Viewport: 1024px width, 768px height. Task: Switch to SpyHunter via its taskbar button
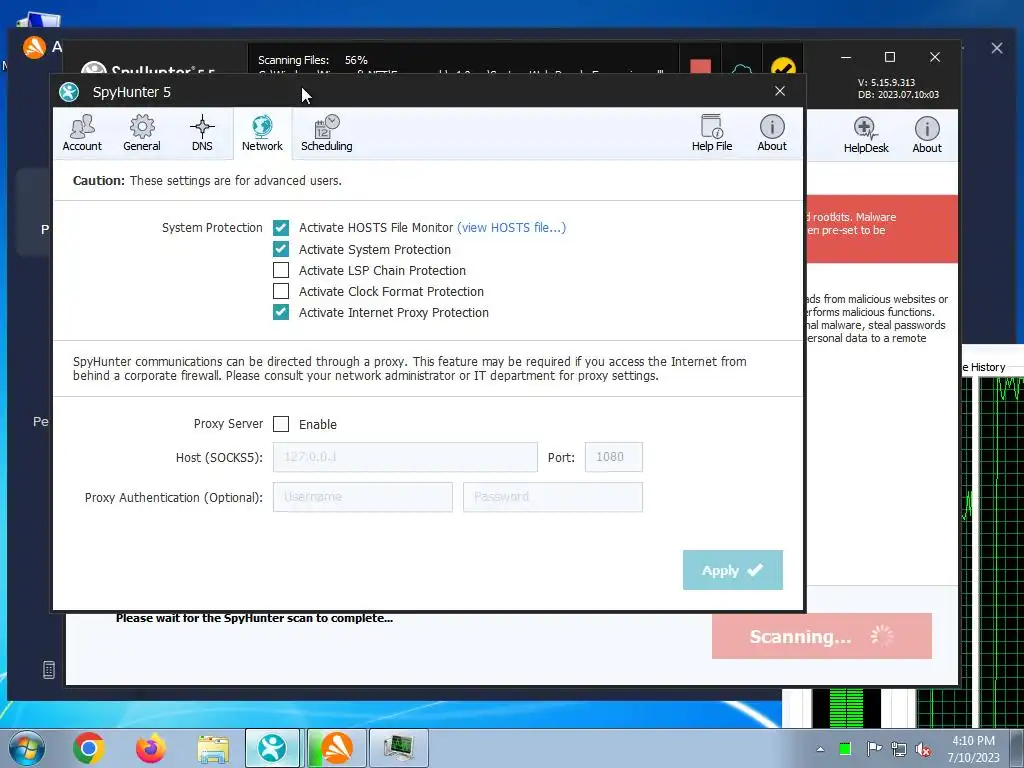pos(272,748)
